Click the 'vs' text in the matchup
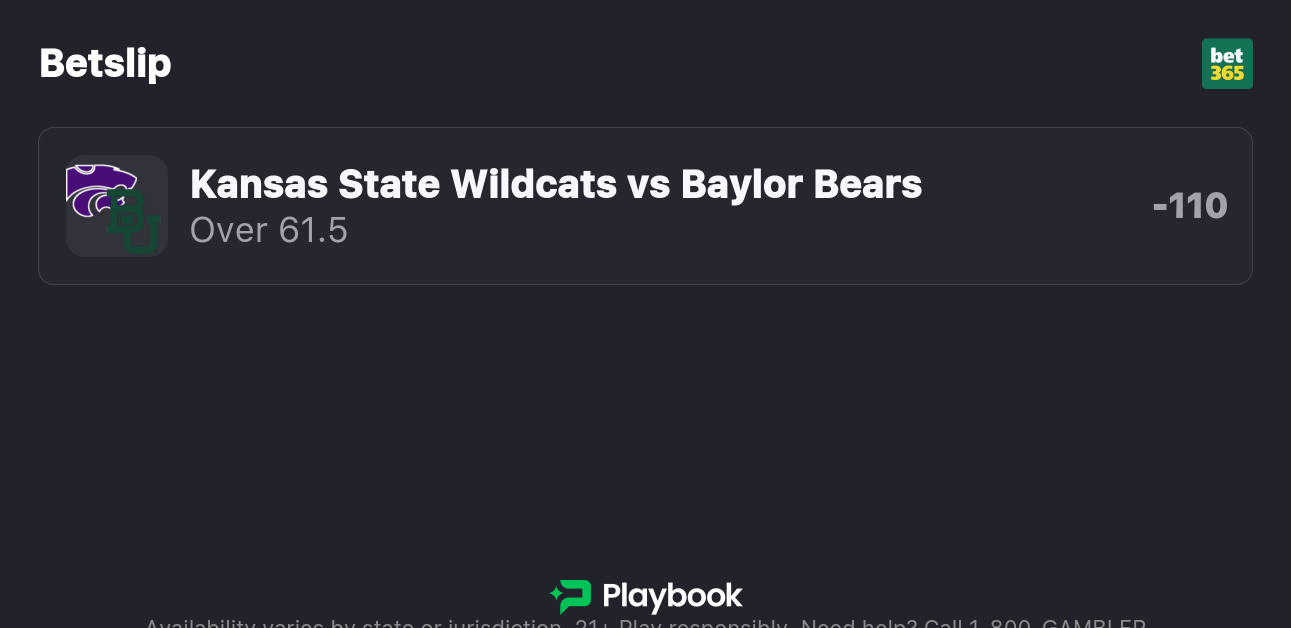The width and height of the screenshot is (1291, 628). [649, 184]
